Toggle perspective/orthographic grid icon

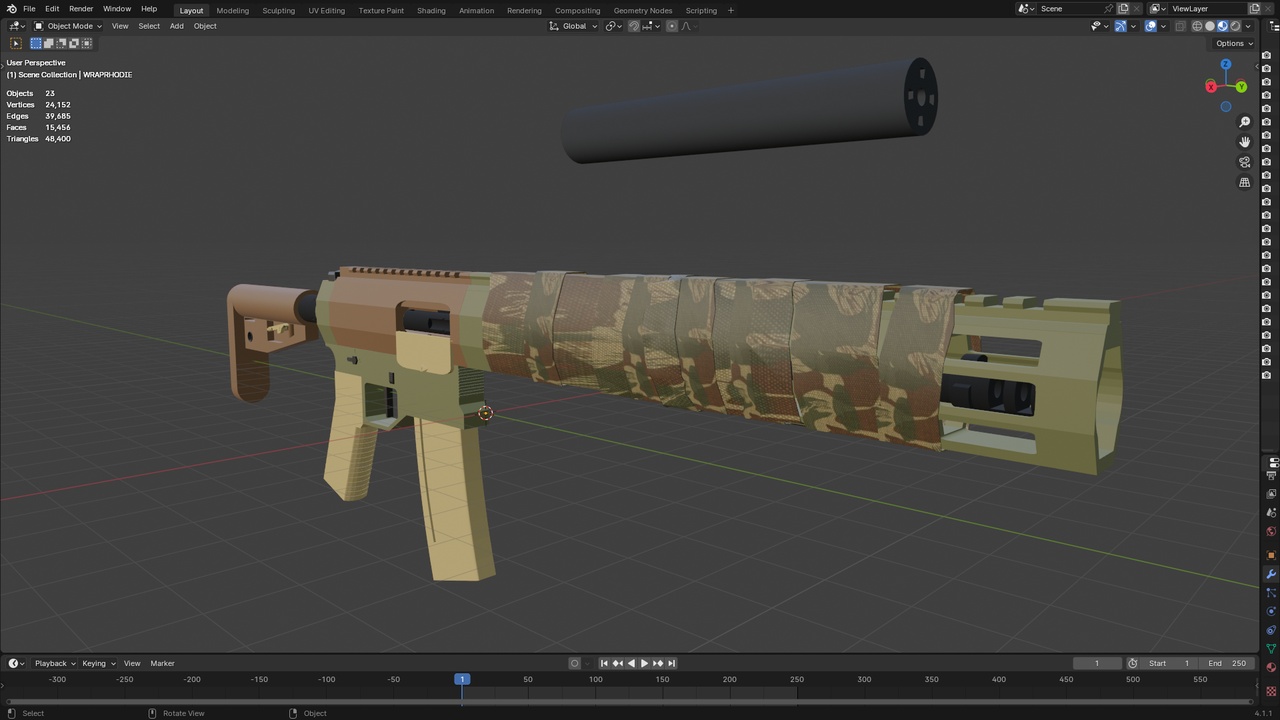pos(1244,183)
